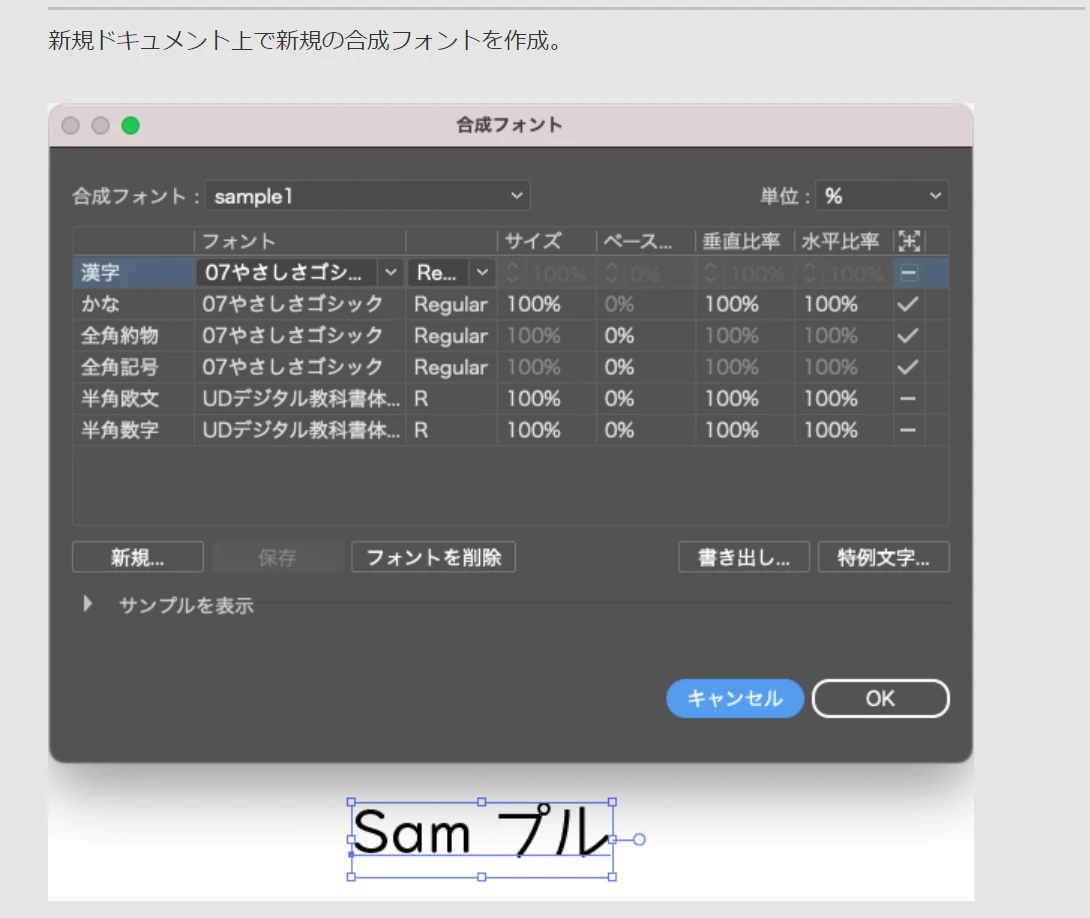Click the かな row size 100% value
This screenshot has height=918, width=1090.
point(534,304)
